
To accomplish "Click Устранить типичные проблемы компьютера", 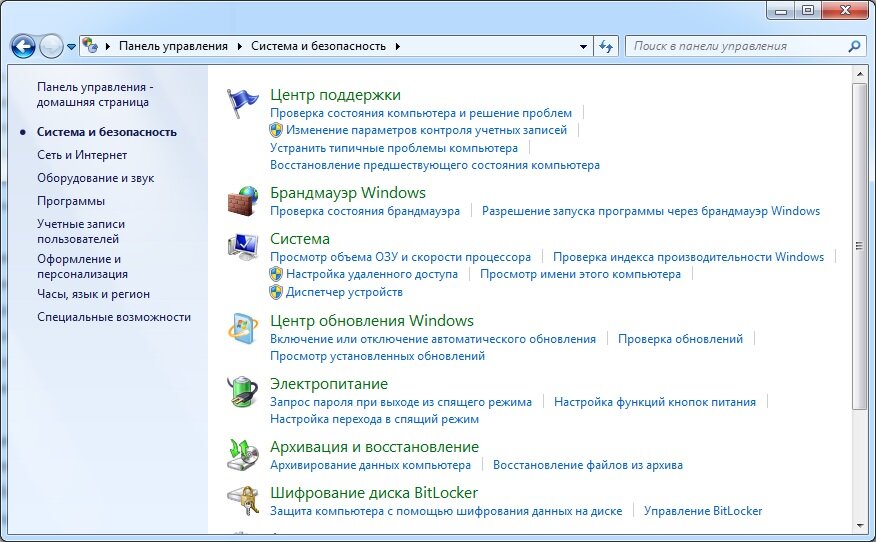I will point(394,148).
